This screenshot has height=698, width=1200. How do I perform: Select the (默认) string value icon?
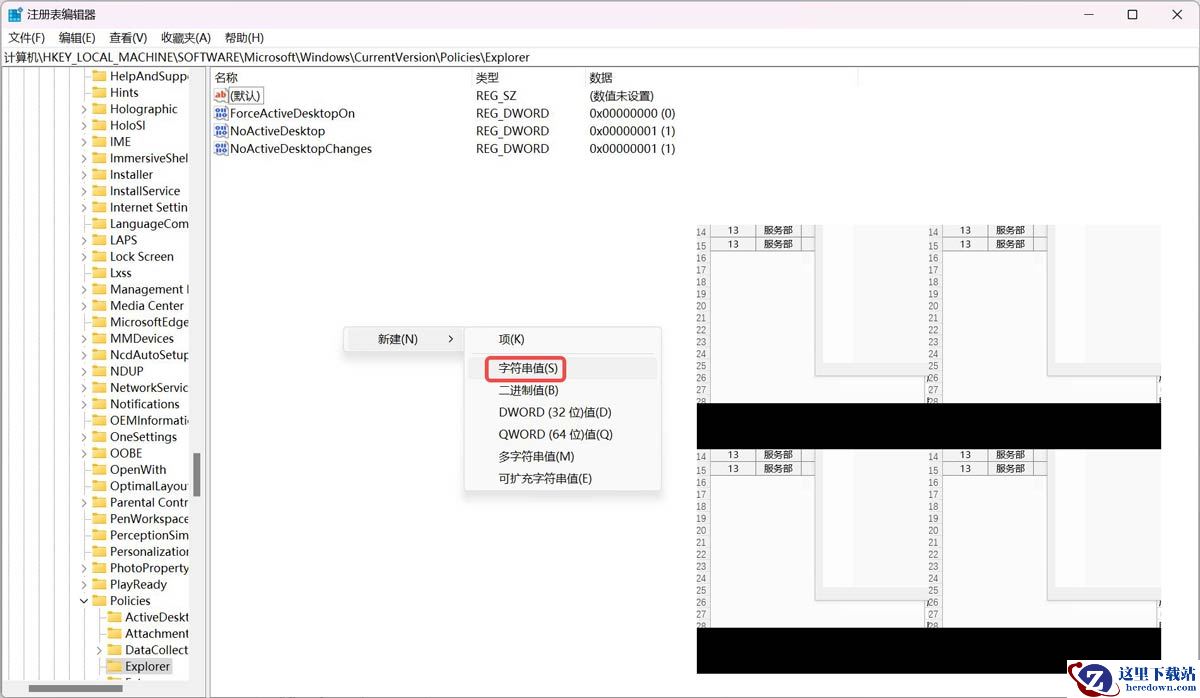click(221, 95)
